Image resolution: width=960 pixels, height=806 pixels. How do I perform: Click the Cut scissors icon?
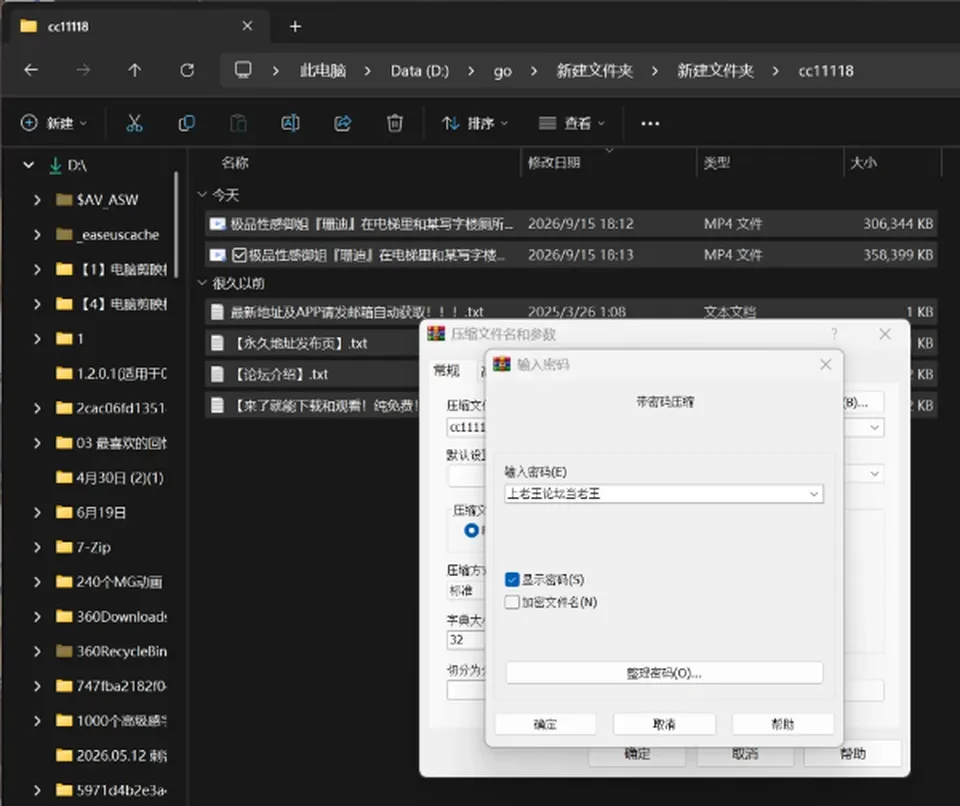coord(134,123)
